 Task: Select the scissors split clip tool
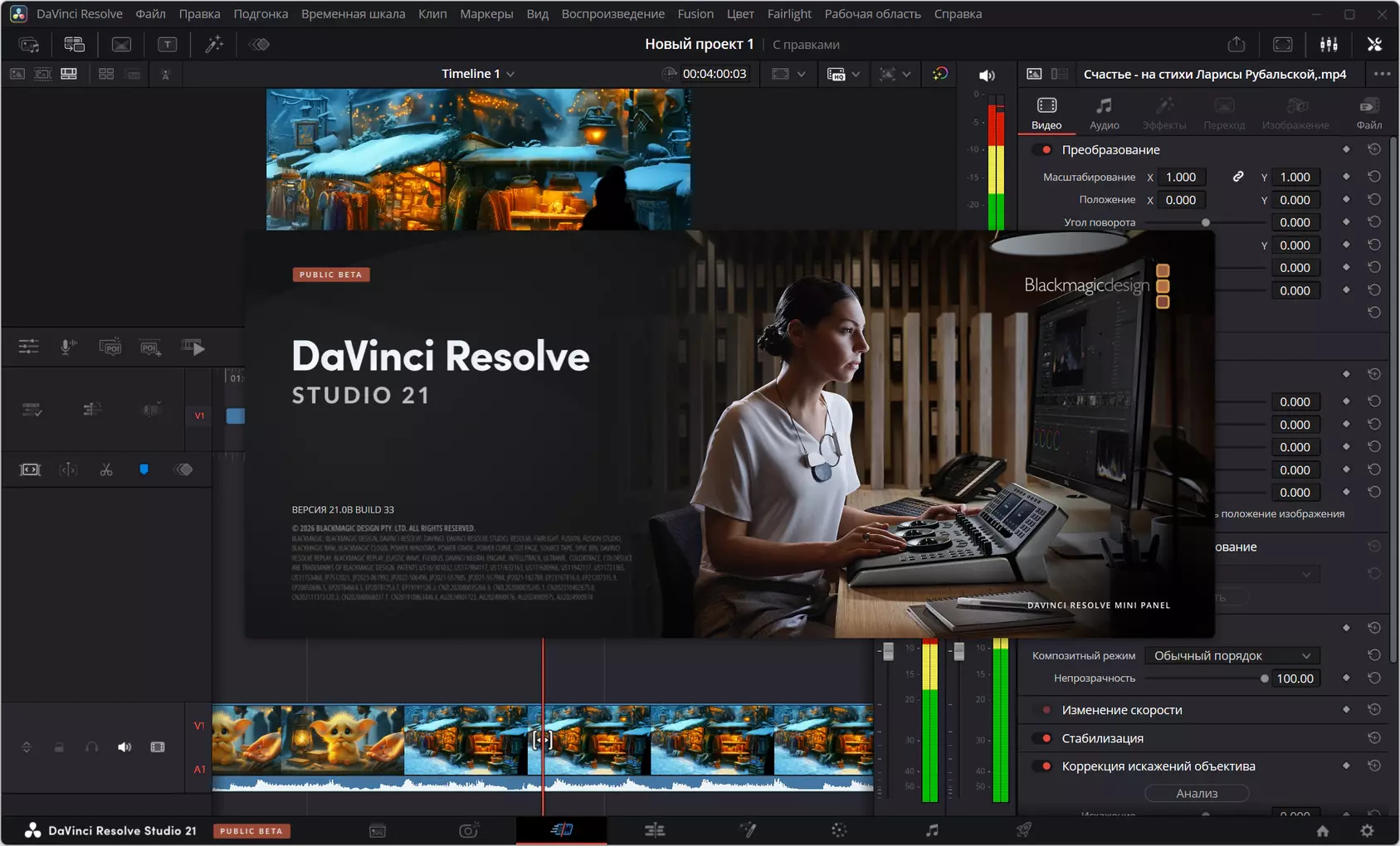tap(106, 469)
